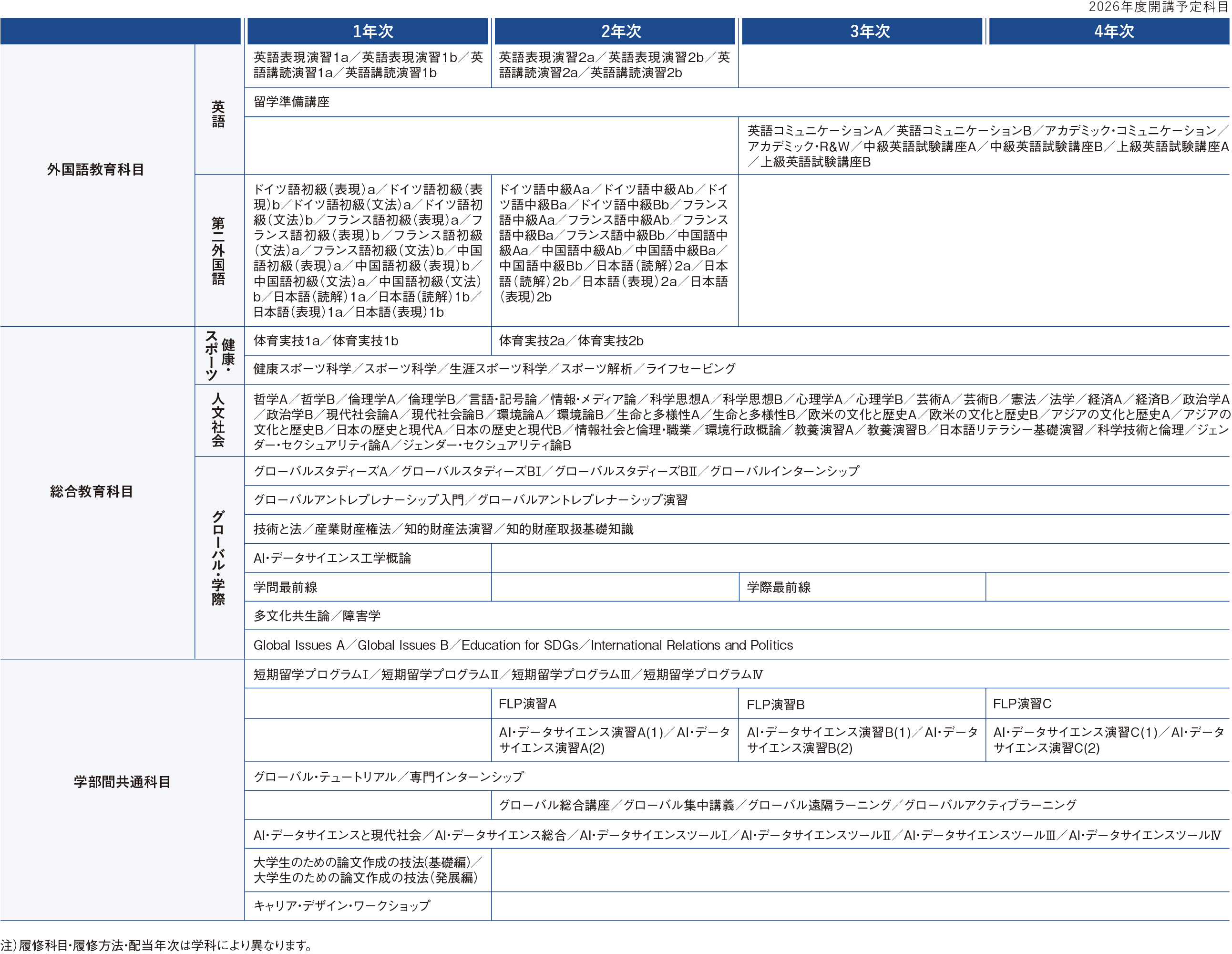
Task: Click the row starting 短期留学プログラムⅠ
Action: click(737, 674)
